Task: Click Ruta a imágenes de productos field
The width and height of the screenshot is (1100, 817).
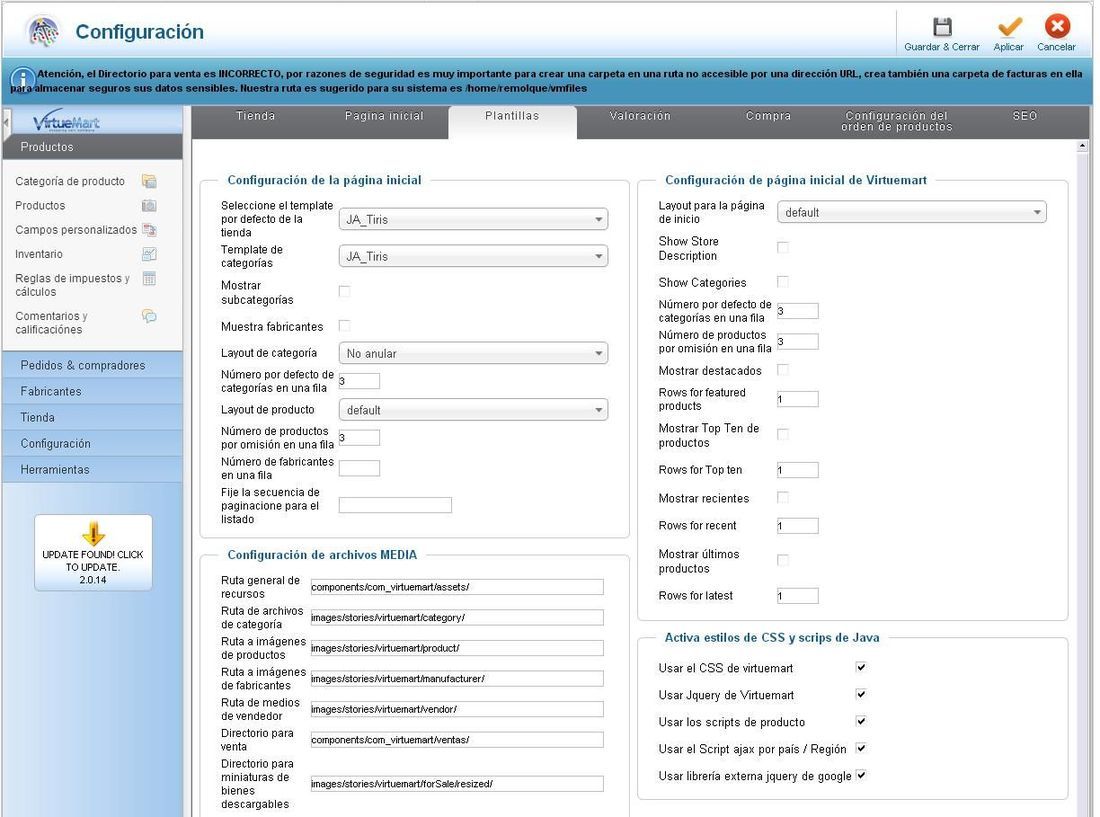Action: pyautogui.click(x=457, y=648)
